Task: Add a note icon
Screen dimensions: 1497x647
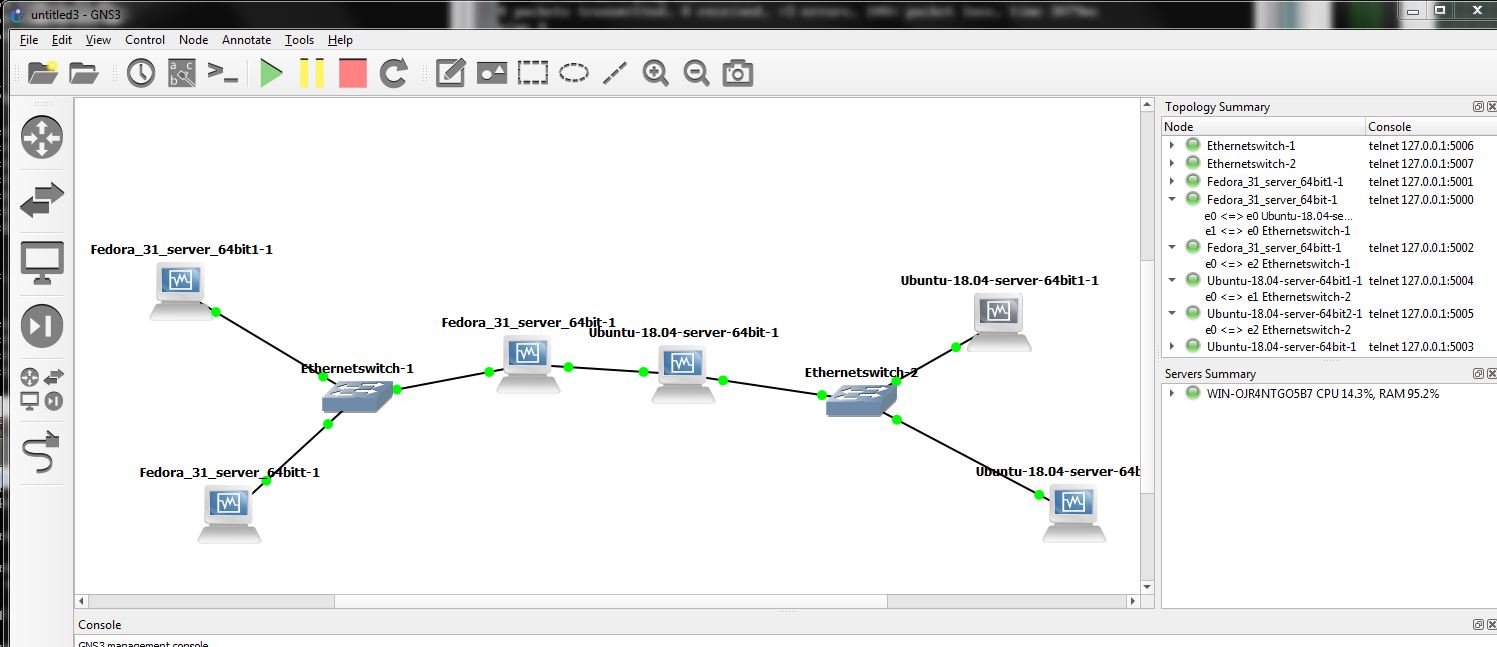Action: (x=451, y=73)
